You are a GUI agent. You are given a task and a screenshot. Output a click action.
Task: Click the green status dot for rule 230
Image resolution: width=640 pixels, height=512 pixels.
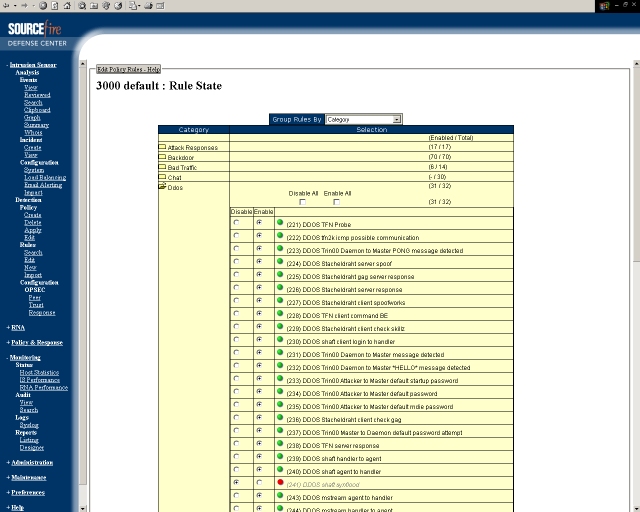point(280,339)
